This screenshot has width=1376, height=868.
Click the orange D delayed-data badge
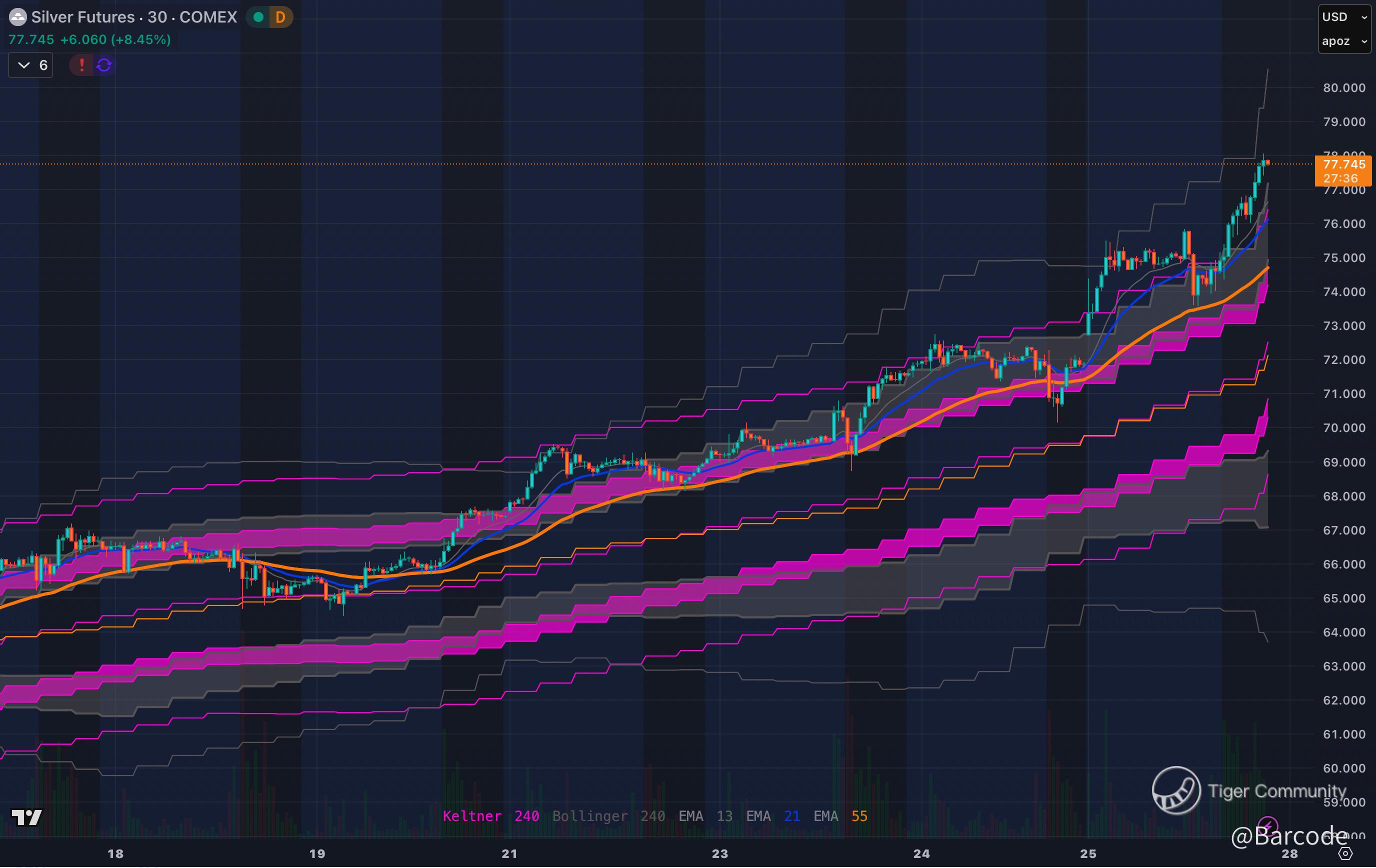[x=280, y=17]
